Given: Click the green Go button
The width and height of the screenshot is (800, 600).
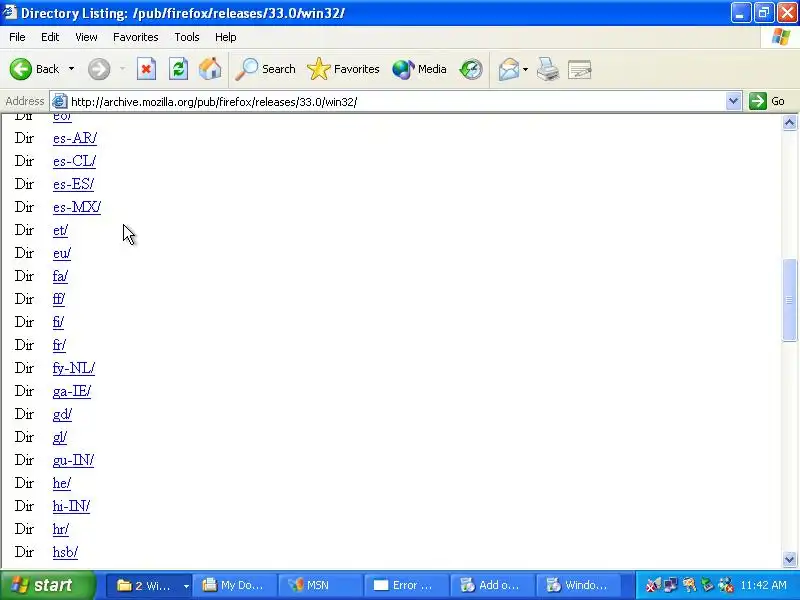Looking at the screenshot, I should pos(767,101).
